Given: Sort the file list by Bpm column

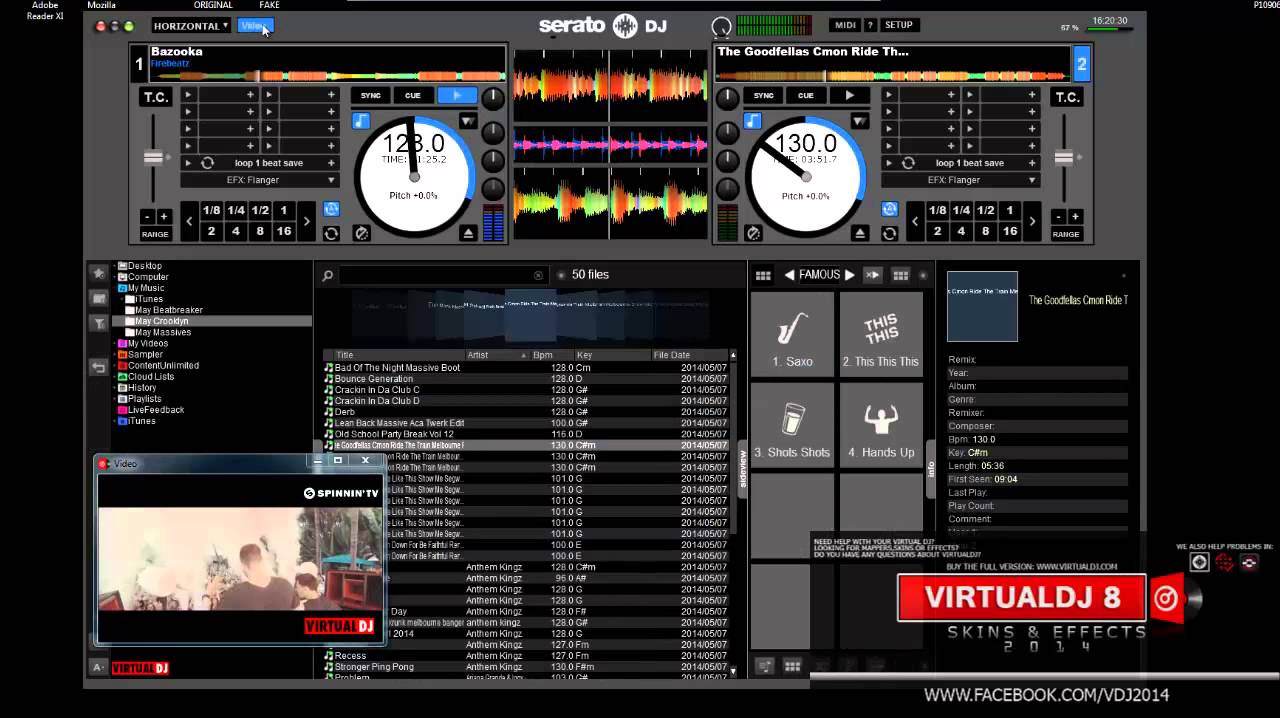Looking at the screenshot, I should (552, 355).
